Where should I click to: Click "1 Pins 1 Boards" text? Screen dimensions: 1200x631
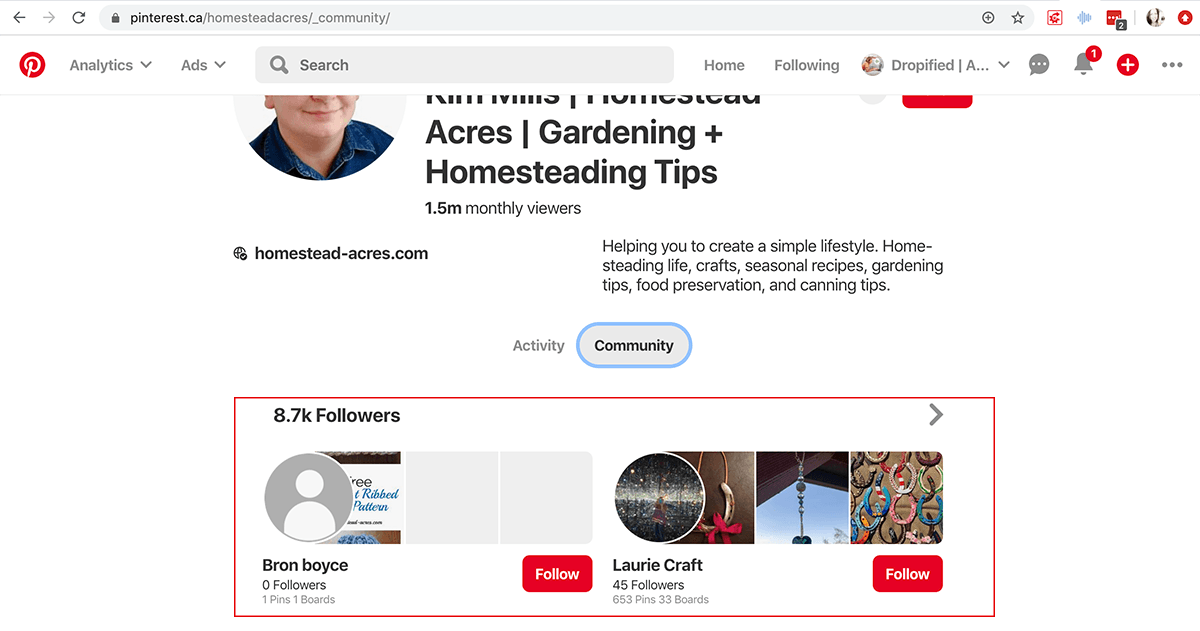click(298, 600)
